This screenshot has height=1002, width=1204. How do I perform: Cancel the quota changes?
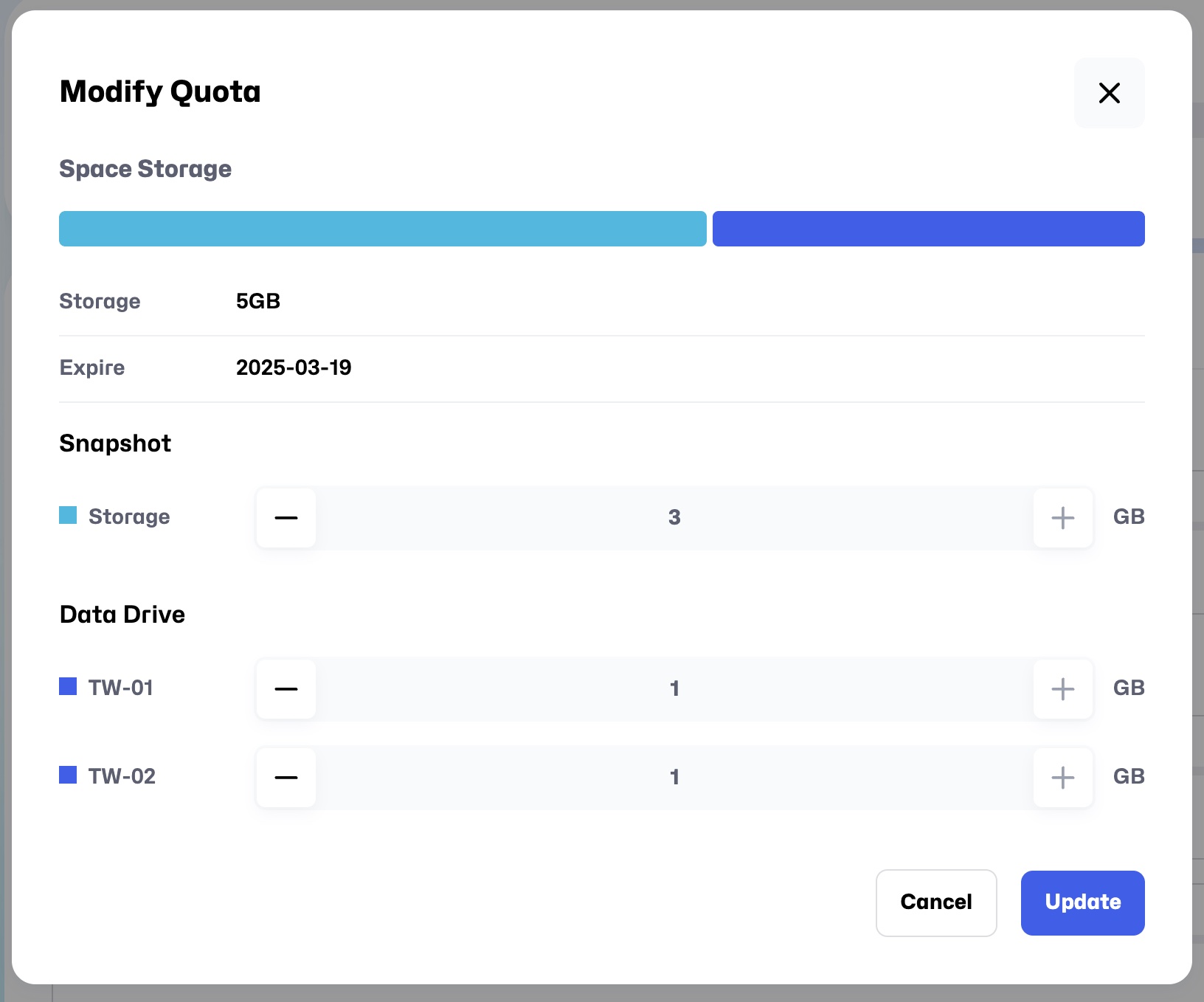(935, 902)
